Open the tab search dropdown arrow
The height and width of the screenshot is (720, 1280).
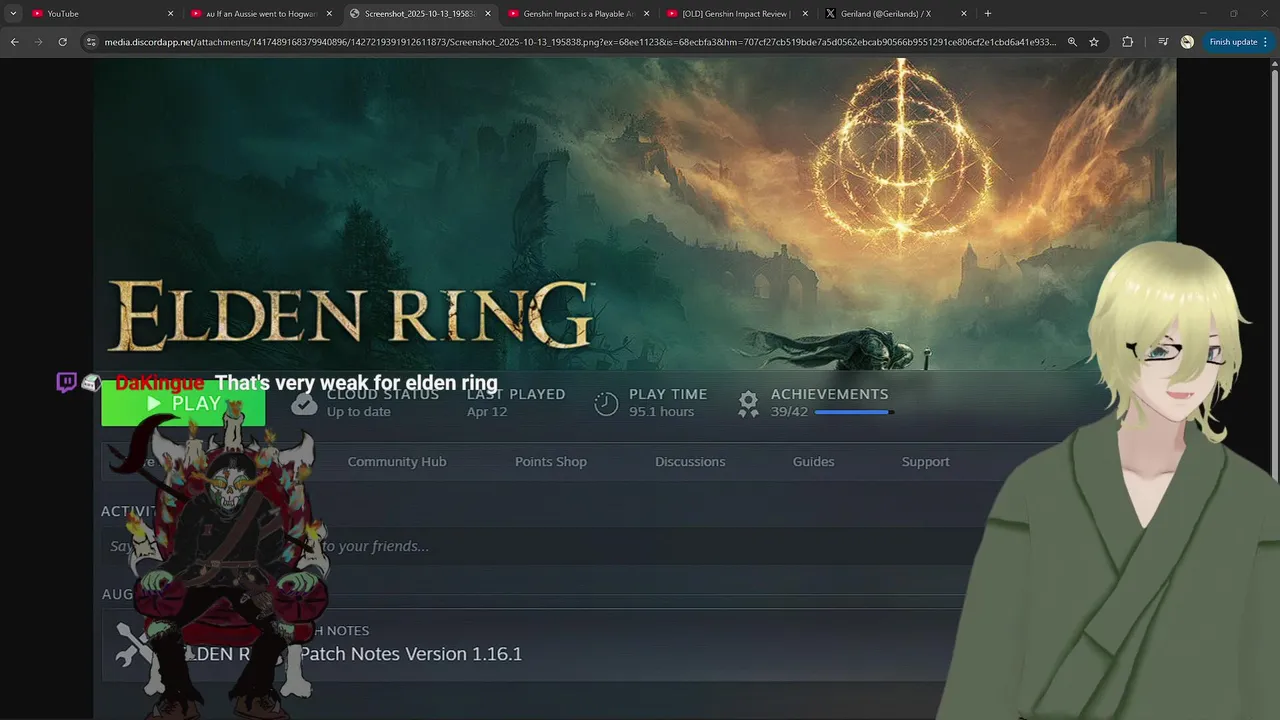pyautogui.click(x=13, y=13)
